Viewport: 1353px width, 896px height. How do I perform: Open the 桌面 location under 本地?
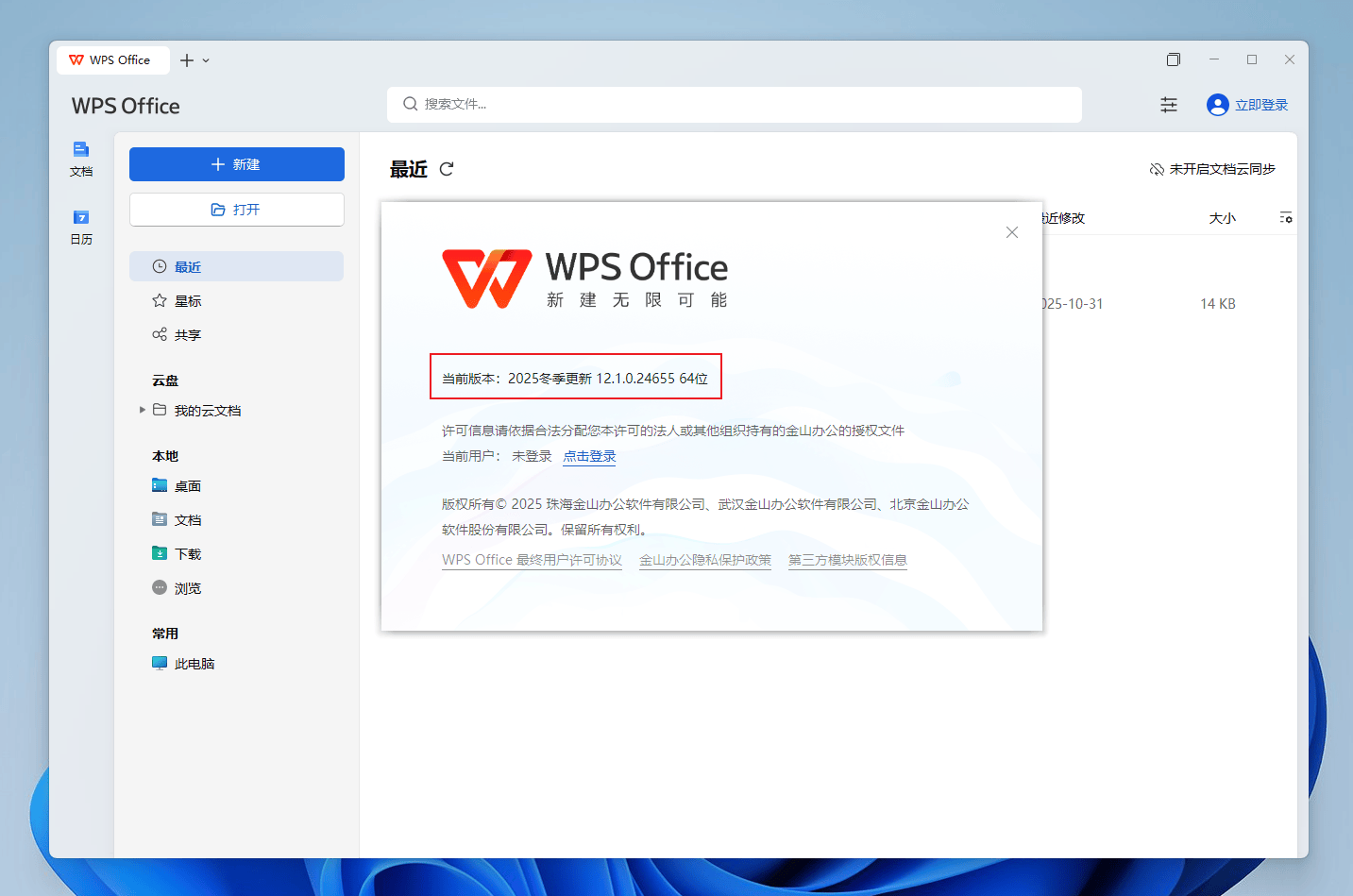186,485
